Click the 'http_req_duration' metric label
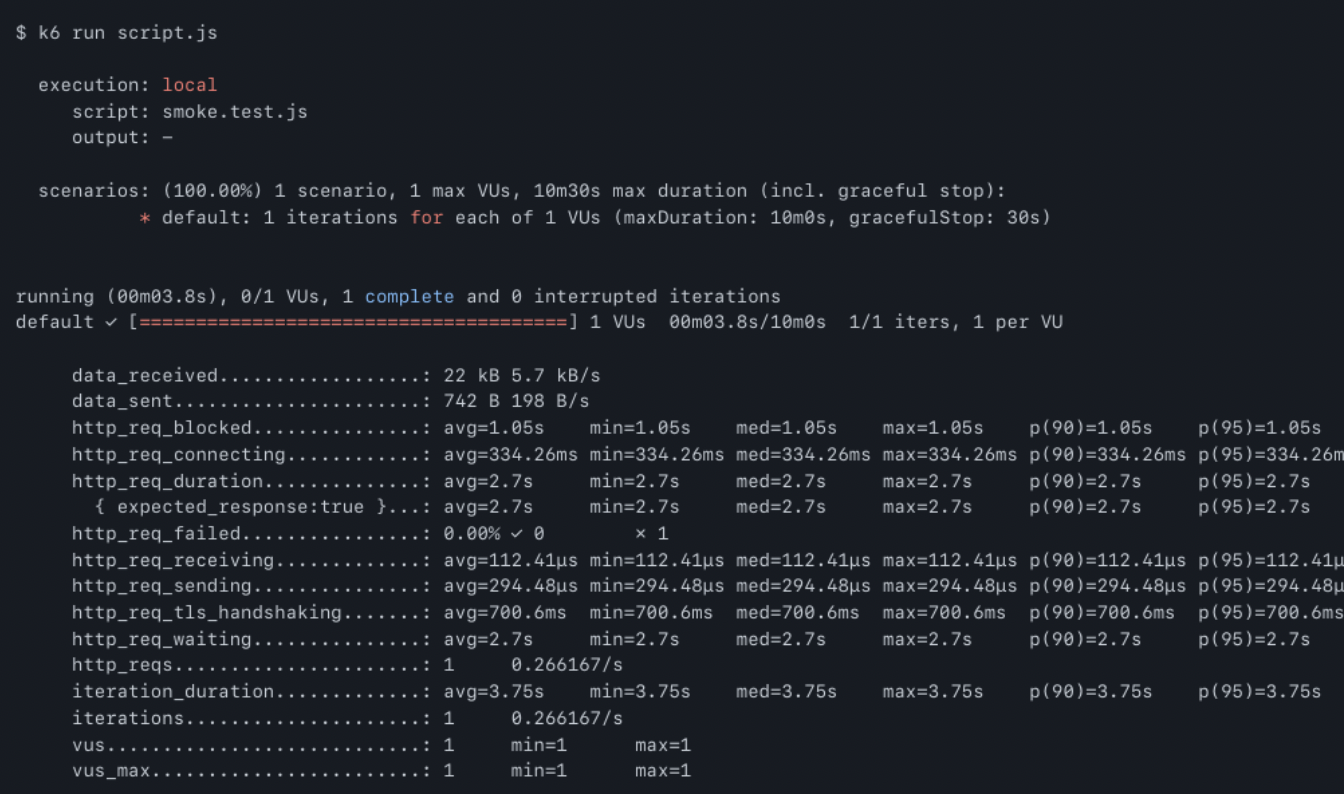The width and height of the screenshot is (1344, 794). tap(167, 481)
